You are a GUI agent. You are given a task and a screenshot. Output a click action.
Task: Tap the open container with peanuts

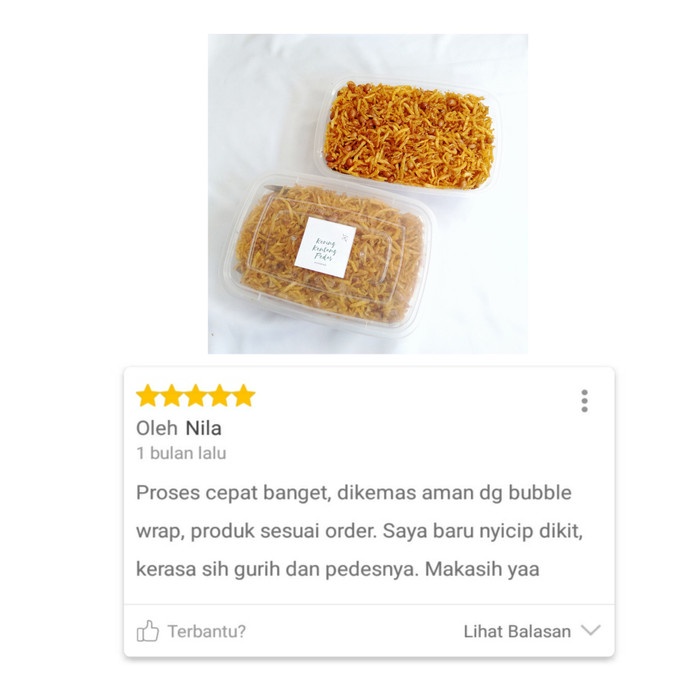(x=408, y=135)
